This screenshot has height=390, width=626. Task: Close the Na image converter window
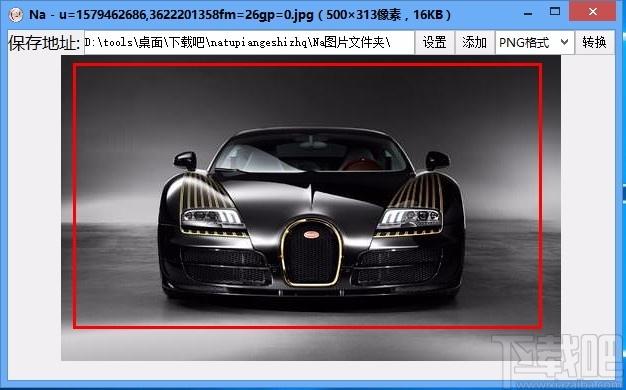592,12
